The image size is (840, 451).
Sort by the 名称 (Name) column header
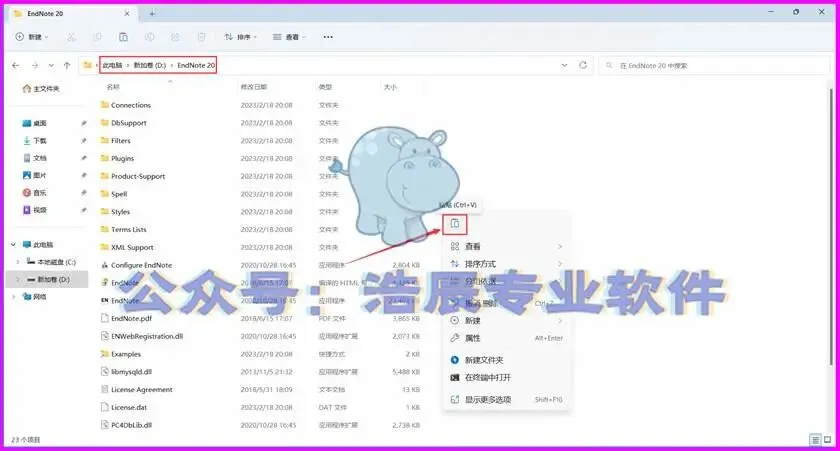[113, 87]
